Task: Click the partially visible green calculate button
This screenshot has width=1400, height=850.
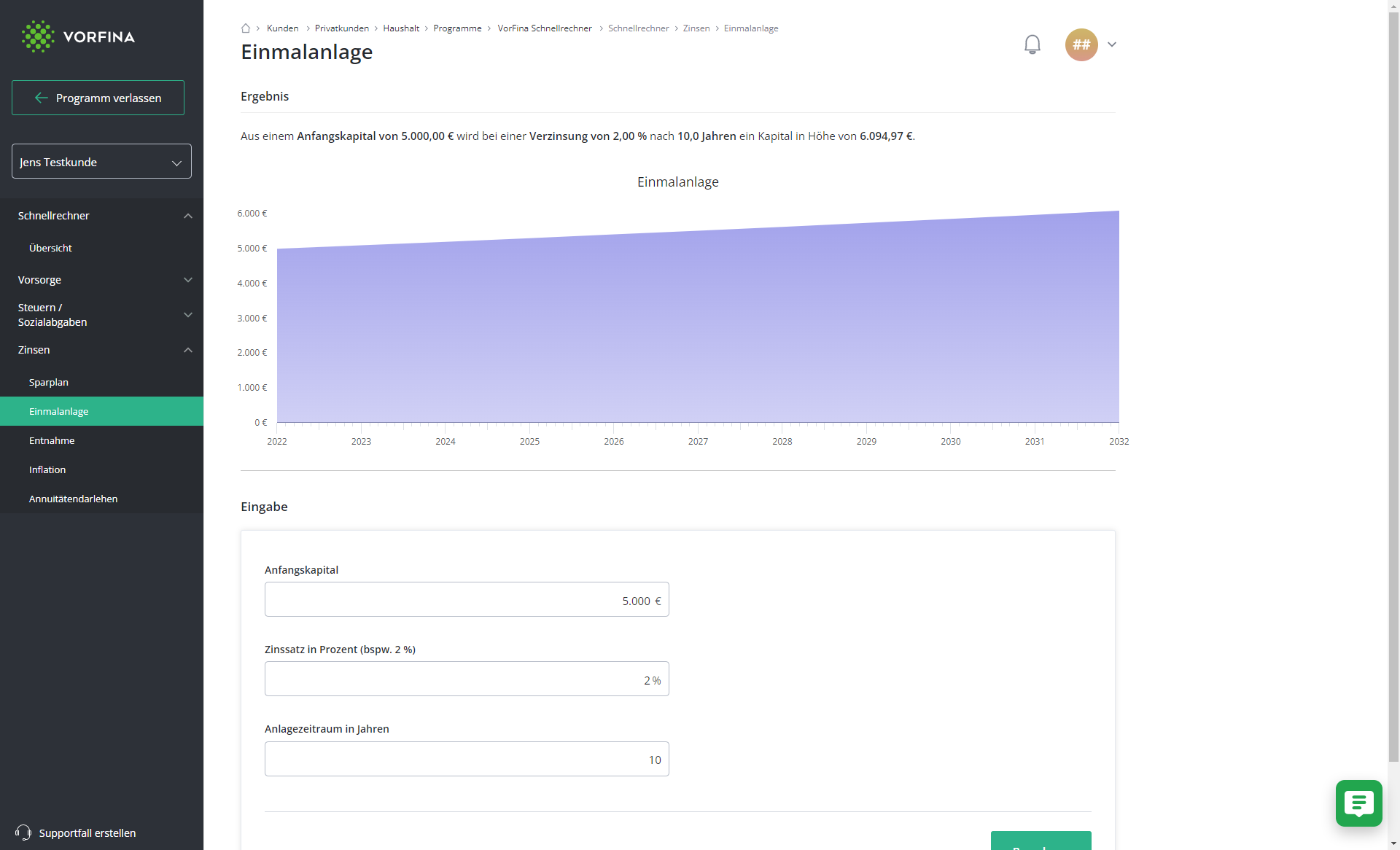Action: 1041,841
